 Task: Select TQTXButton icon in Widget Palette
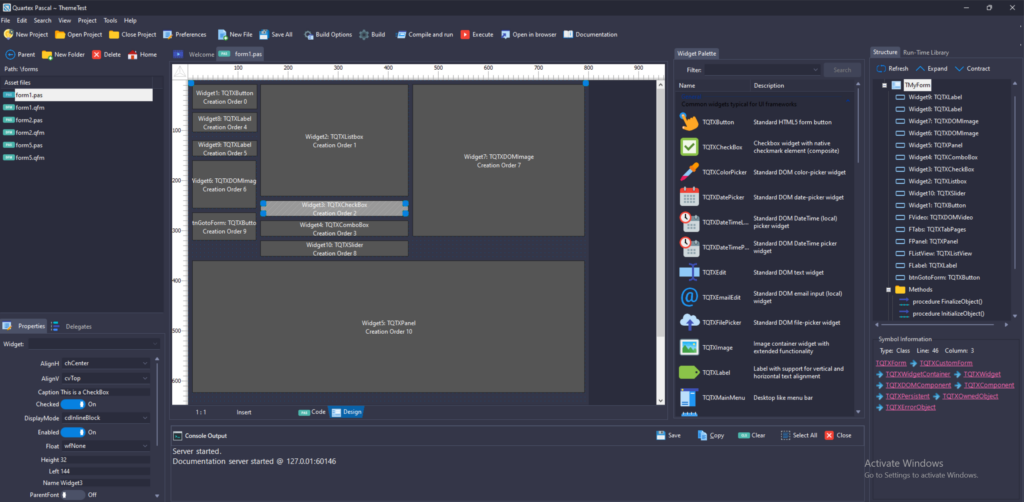689,122
